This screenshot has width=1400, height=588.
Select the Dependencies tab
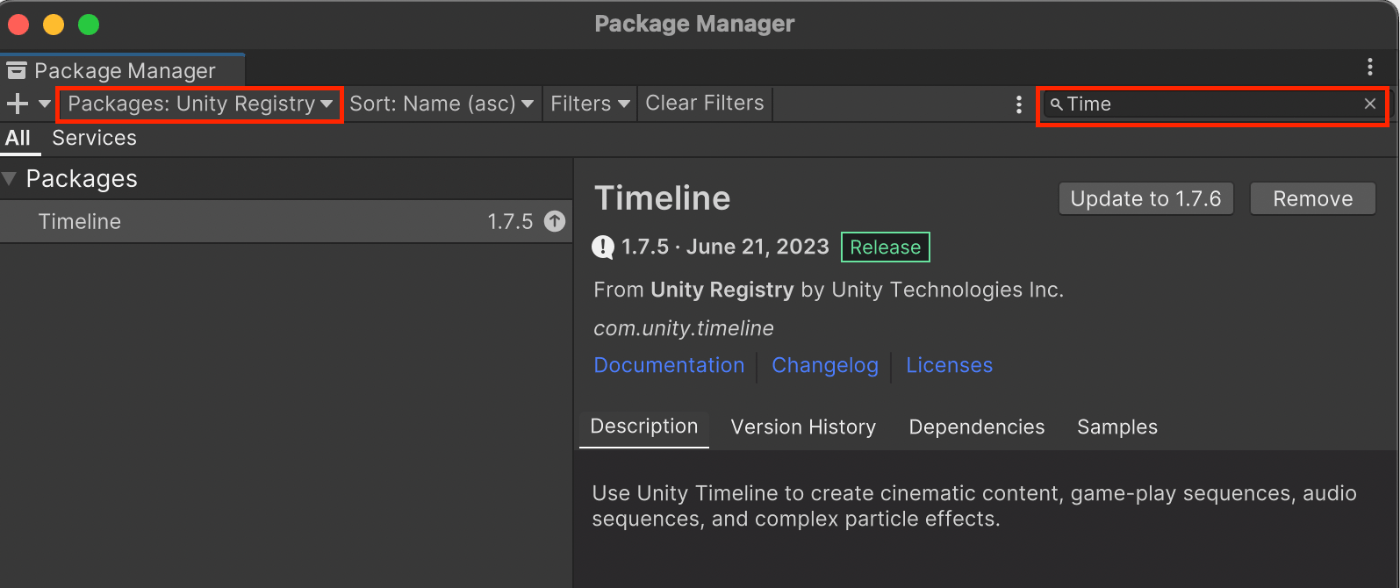(977, 427)
